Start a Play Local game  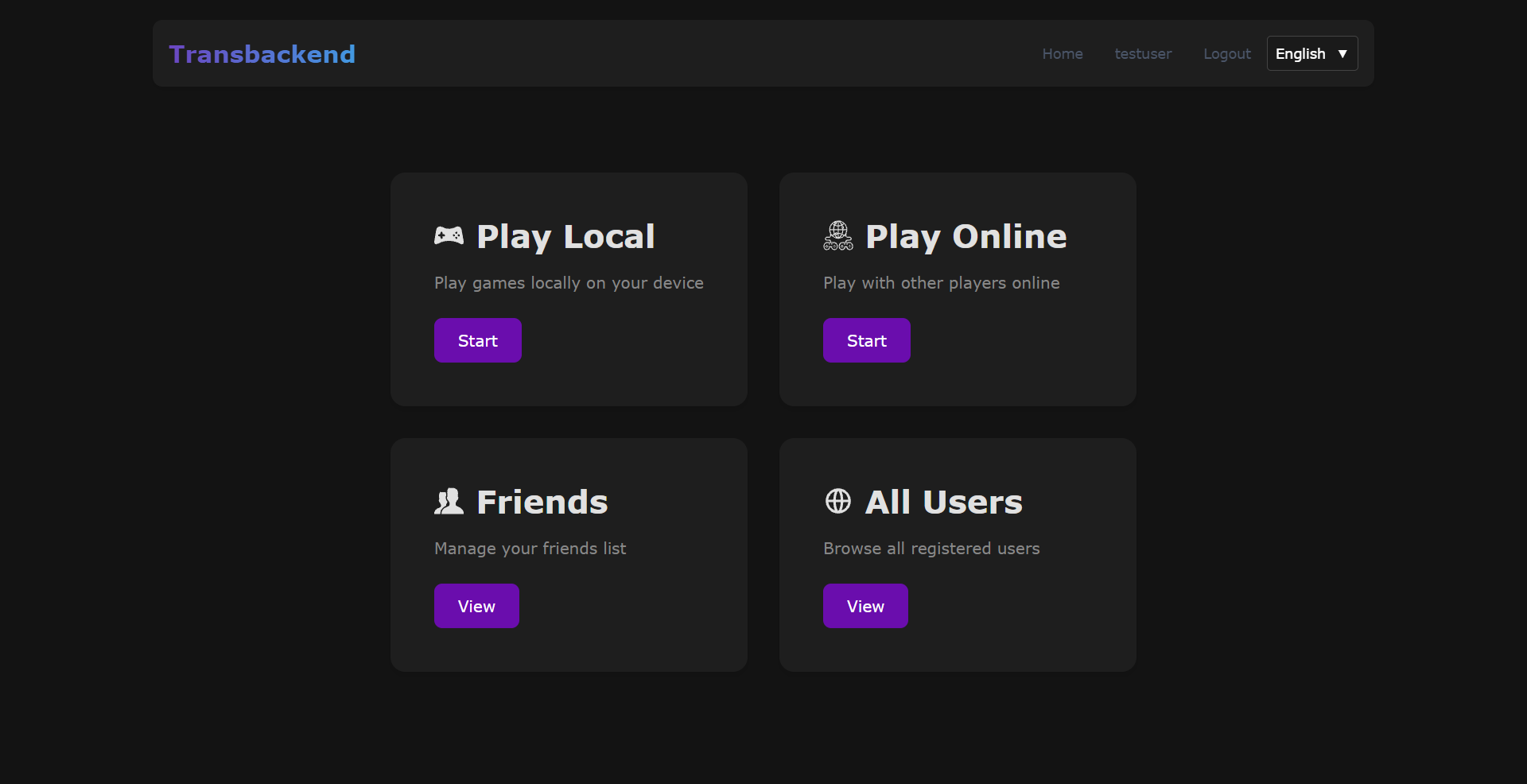coord(478,340)
